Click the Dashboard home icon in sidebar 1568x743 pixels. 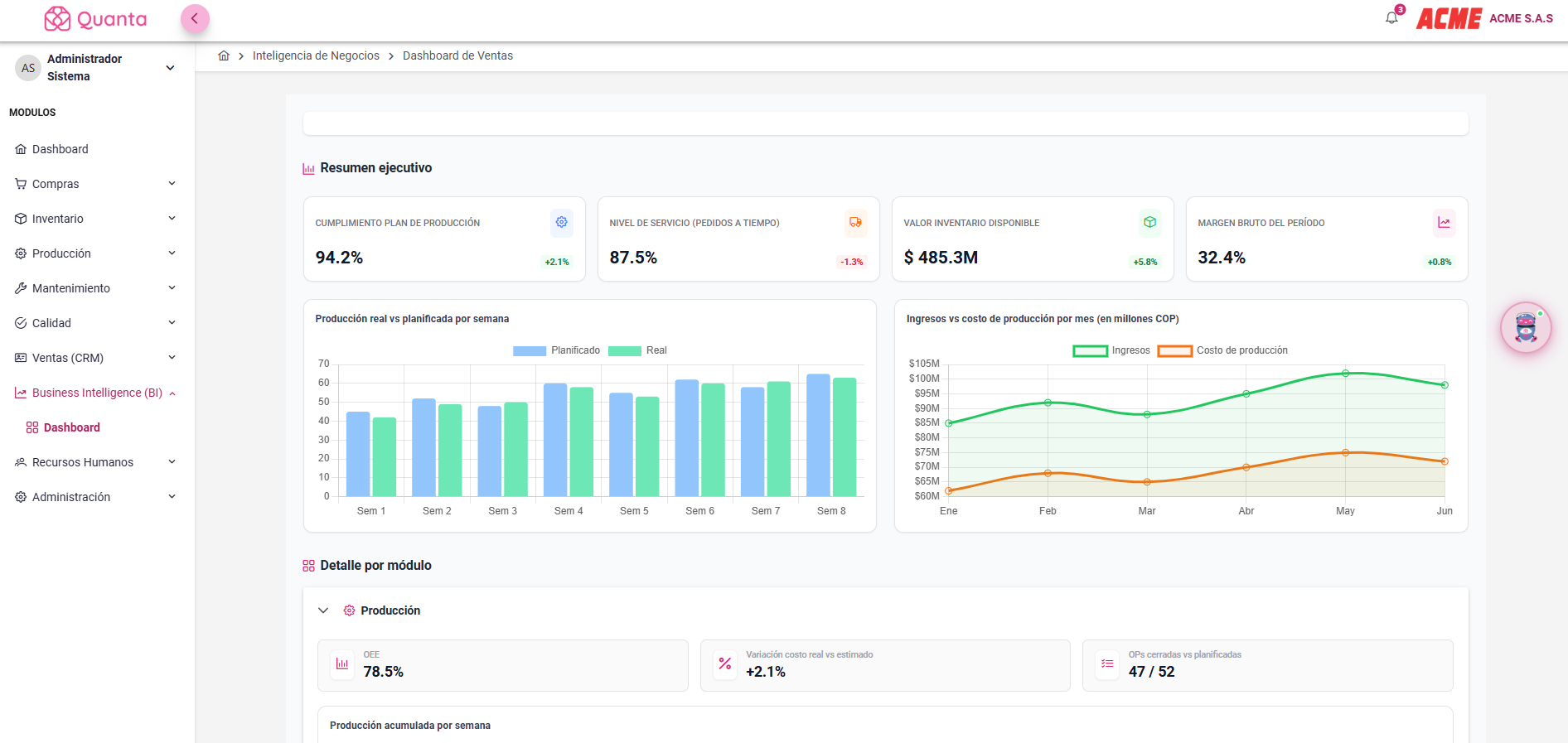pyautogui.click(x=21, y=149)
